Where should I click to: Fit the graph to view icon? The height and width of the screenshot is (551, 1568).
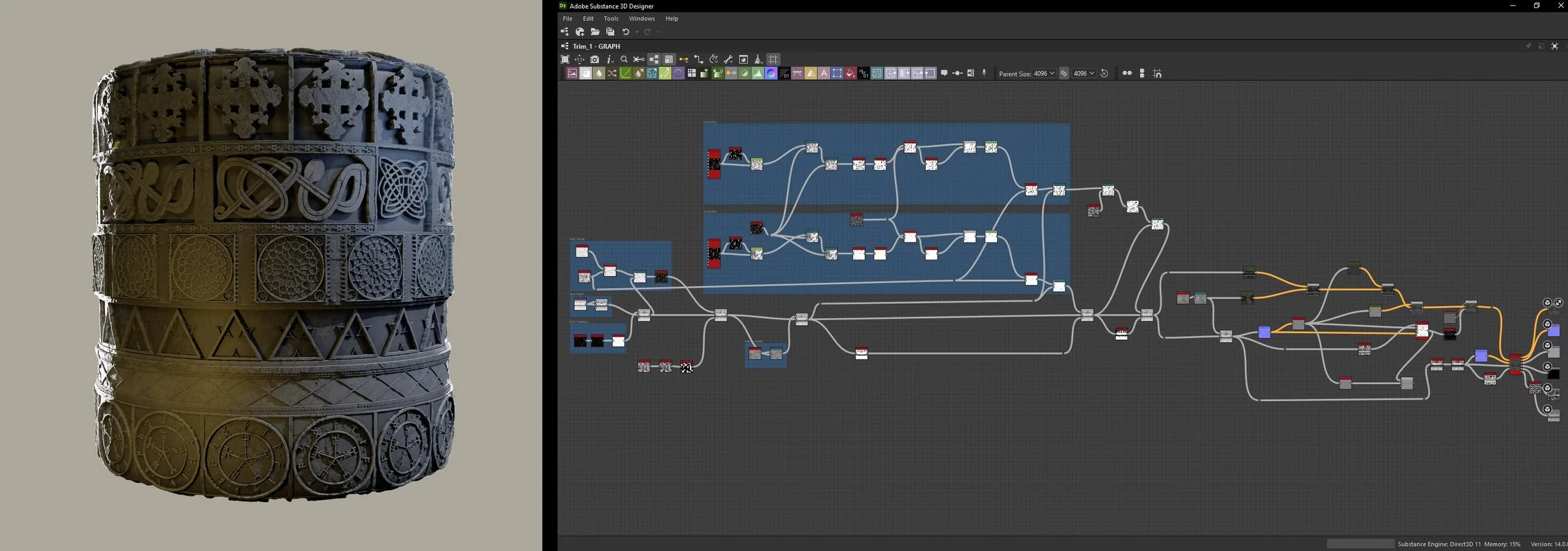click(565, 59)
